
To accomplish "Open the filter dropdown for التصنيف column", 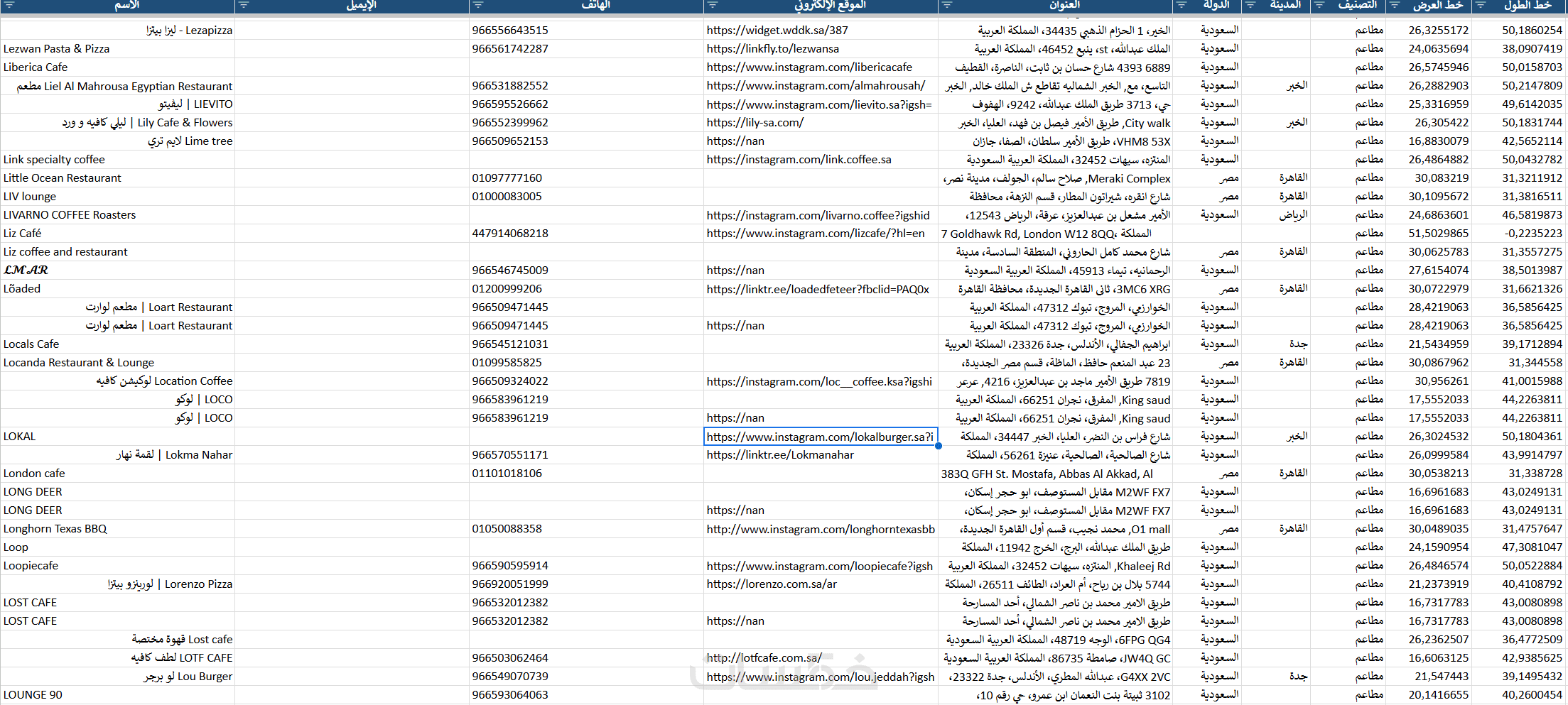I will 1319,5.
